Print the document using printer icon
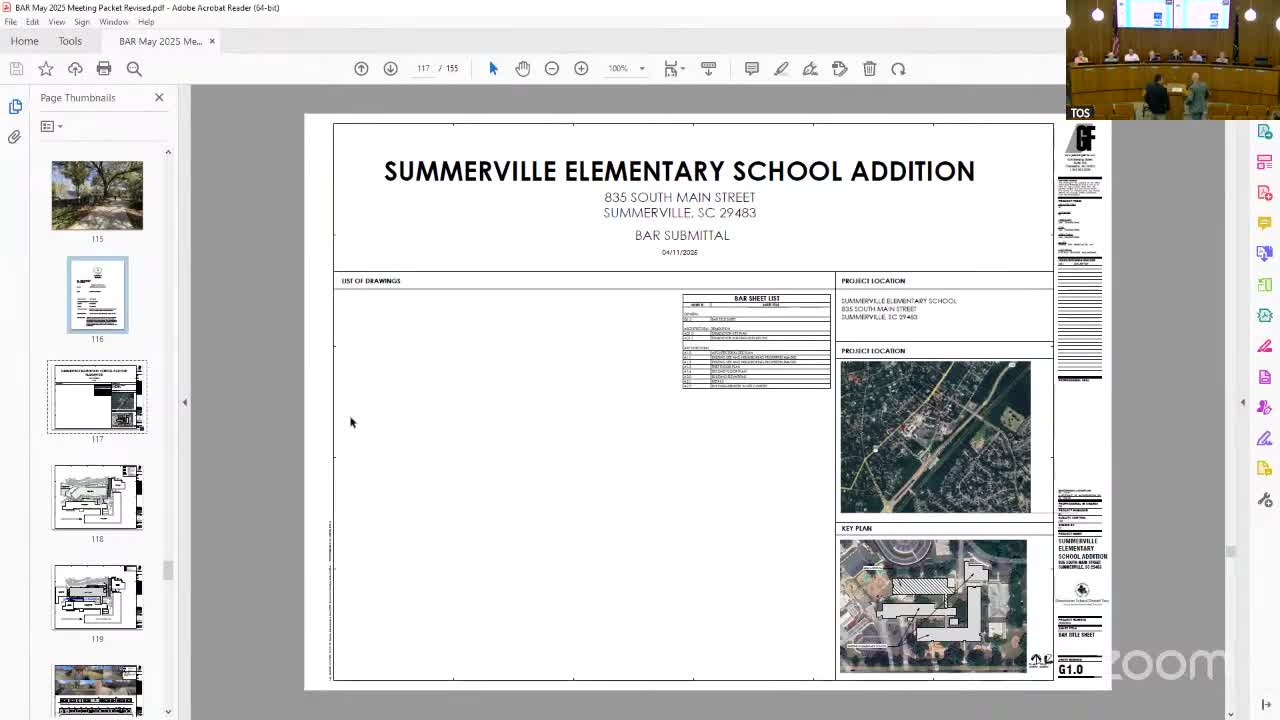The height and width of the screenshot is (720, 1280). [104, 68]
